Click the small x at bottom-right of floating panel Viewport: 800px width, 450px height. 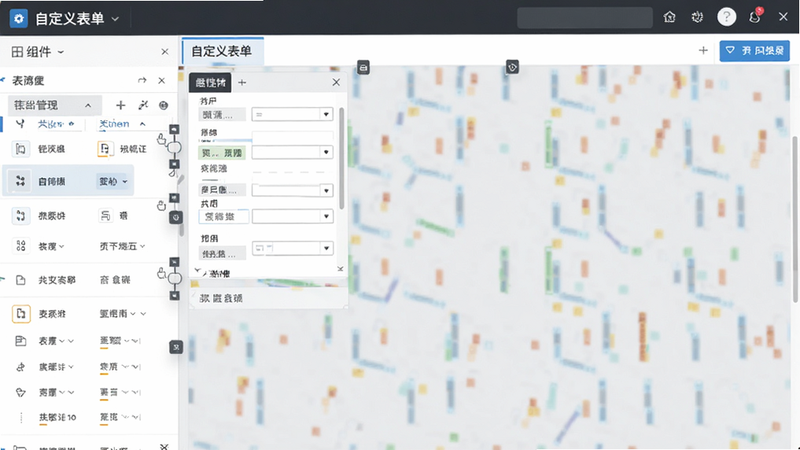coord(340,269)
